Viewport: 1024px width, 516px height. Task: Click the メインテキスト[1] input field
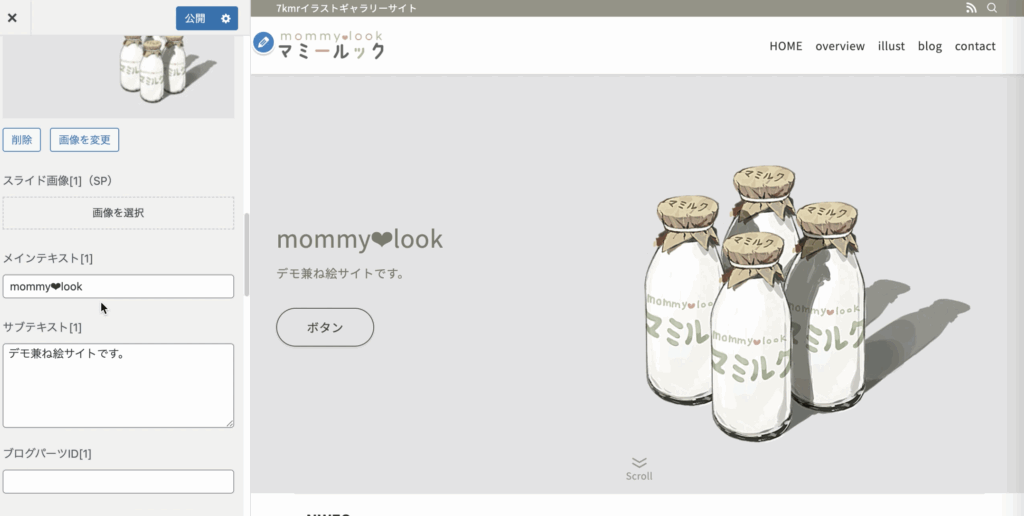tap(118, 286)
